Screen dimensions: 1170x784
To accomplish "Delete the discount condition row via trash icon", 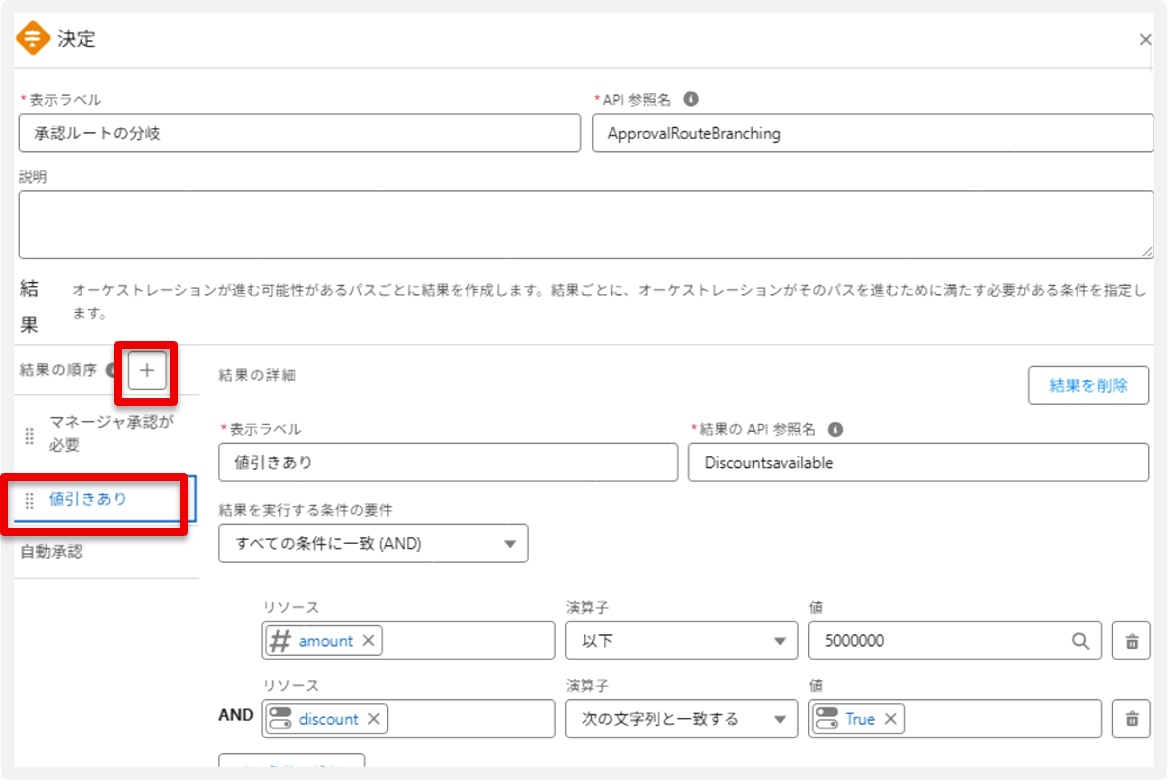I will pyautogui.click(x=1131, y=718).
